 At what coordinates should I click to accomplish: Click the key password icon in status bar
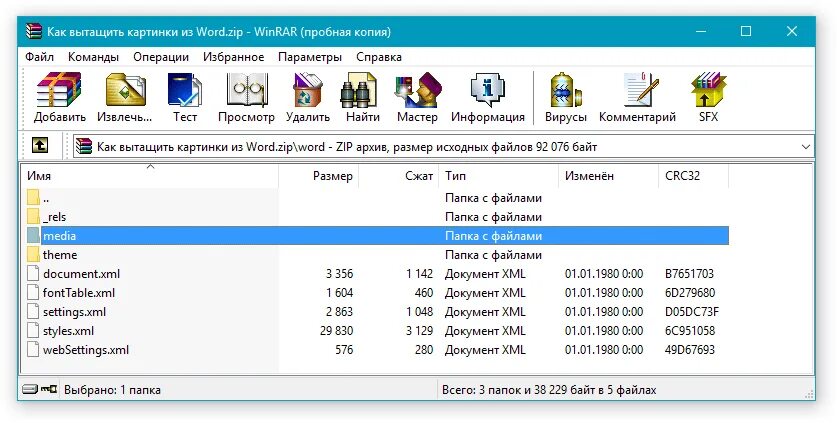click(x=49, y=389)
